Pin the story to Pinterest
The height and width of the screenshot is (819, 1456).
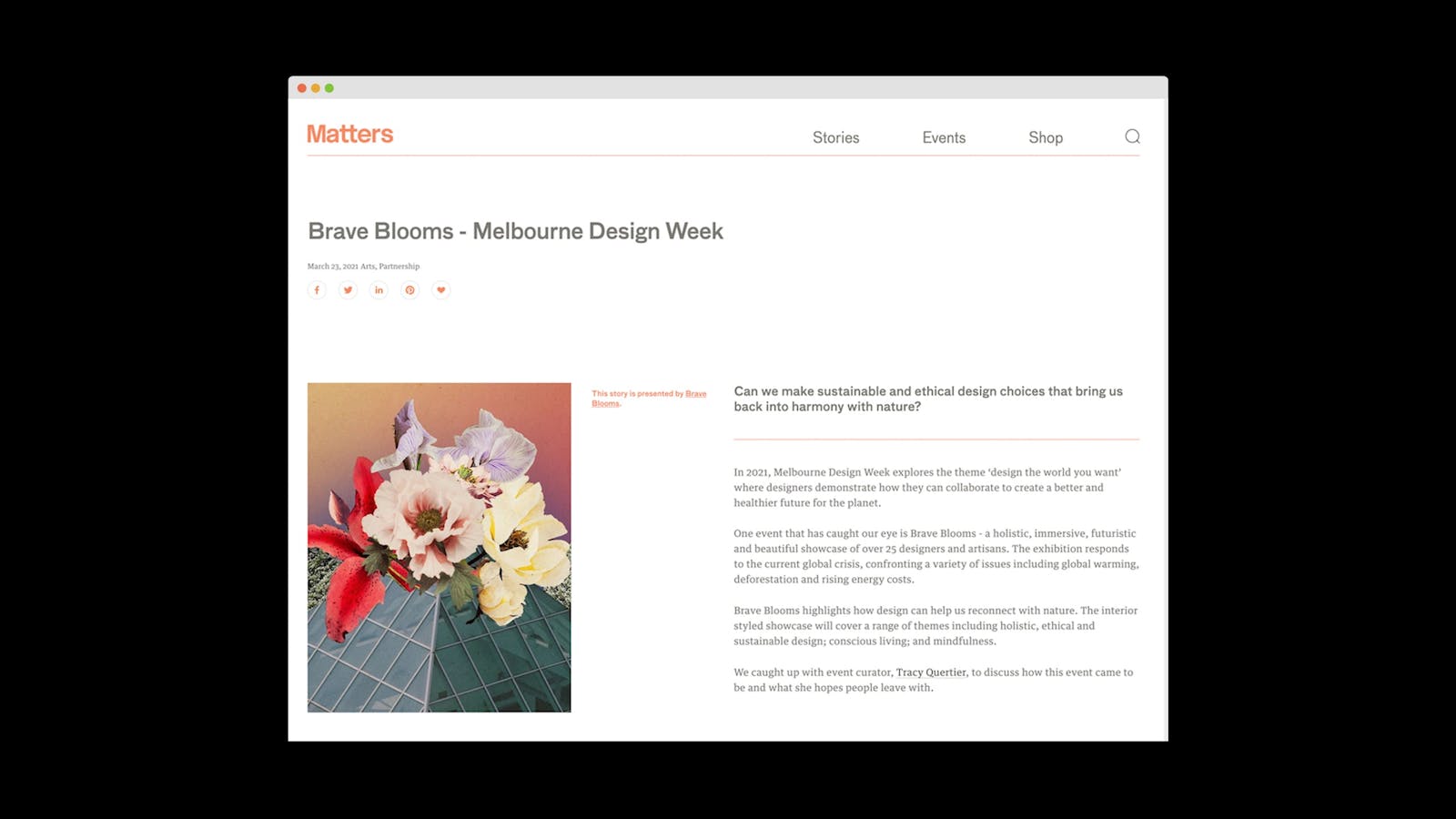[x=409, y=290]
